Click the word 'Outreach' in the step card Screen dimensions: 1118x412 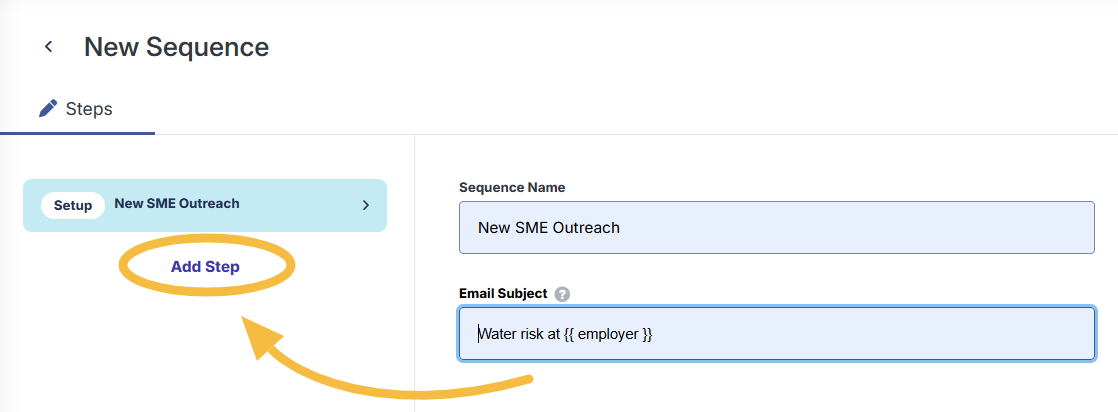click(x=213, y=203)
